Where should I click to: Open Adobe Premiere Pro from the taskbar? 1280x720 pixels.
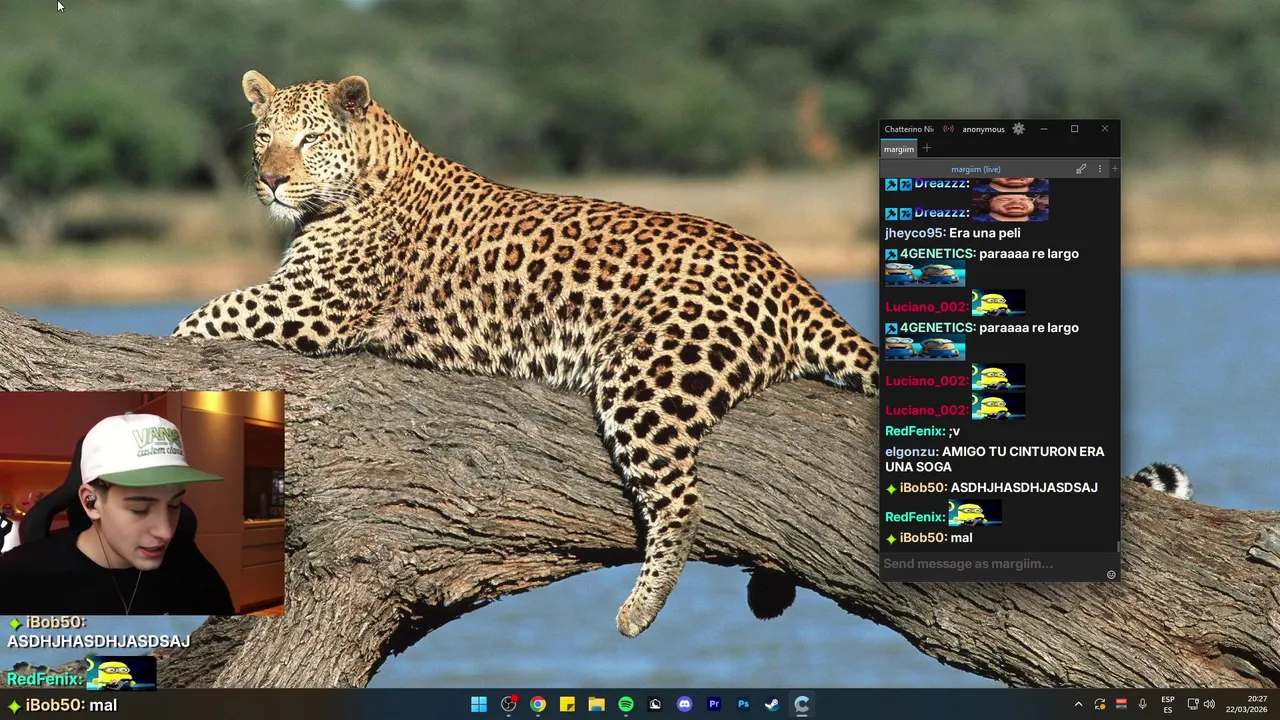click(x=714, y=705)
